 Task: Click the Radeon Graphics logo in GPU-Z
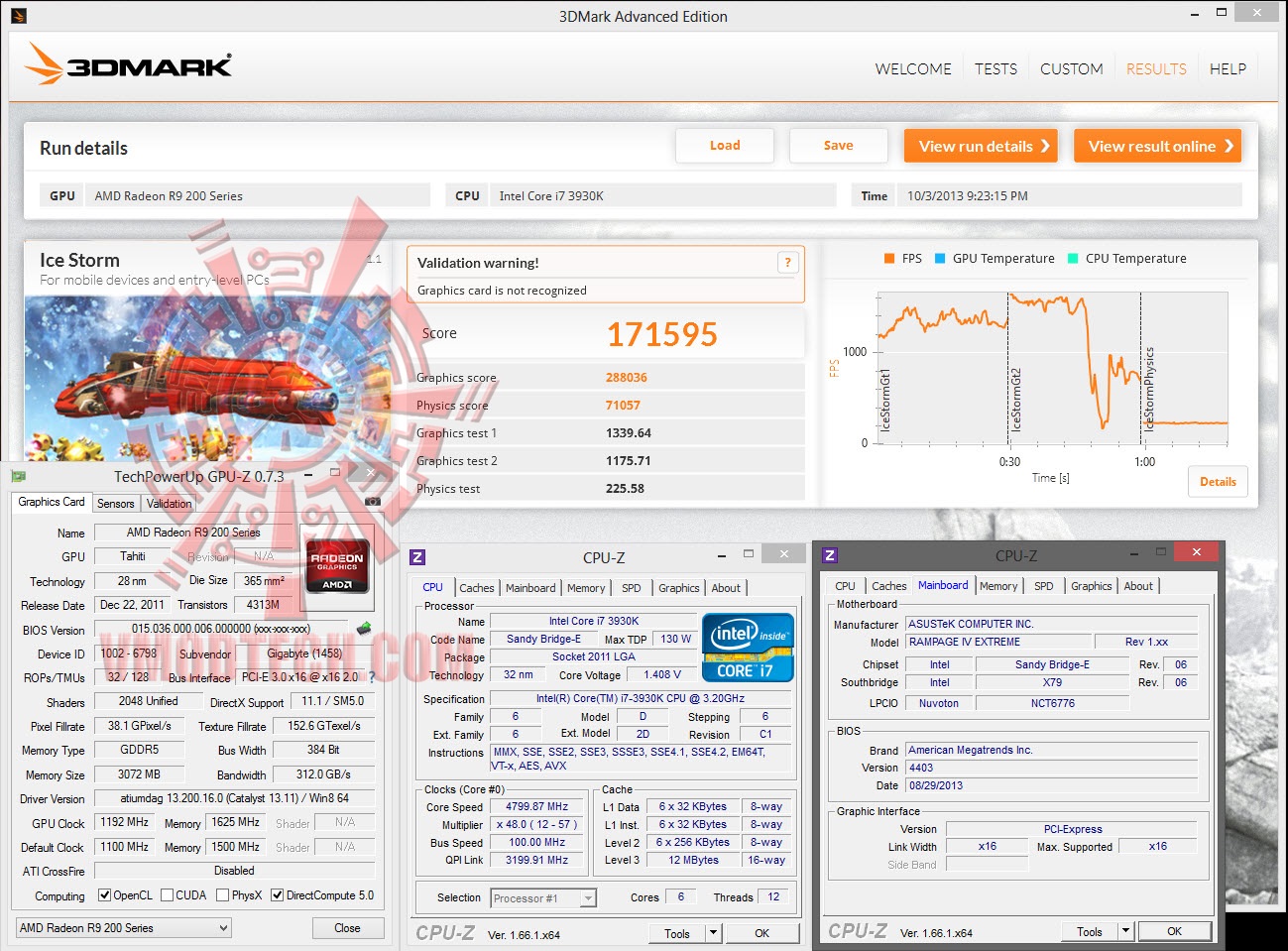coord(337,565)
